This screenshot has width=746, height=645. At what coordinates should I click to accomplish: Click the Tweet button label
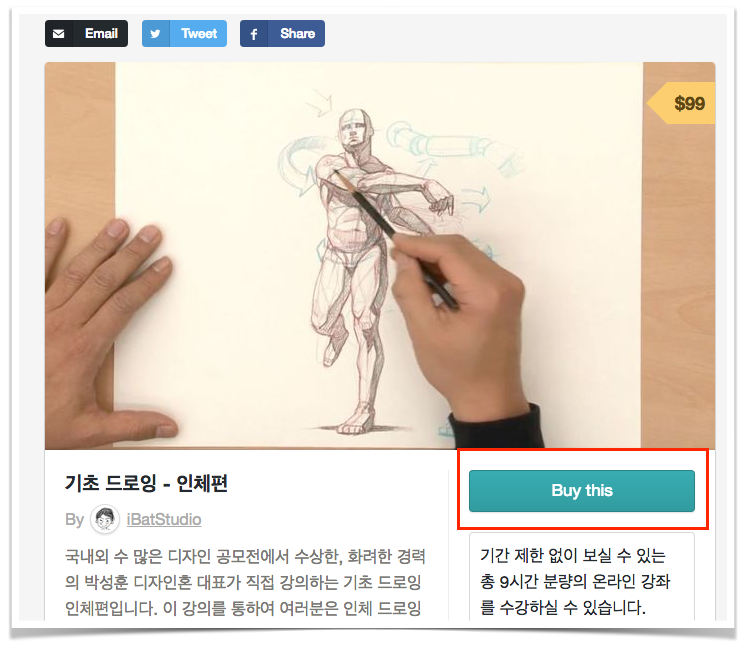[x=199, y=33]
